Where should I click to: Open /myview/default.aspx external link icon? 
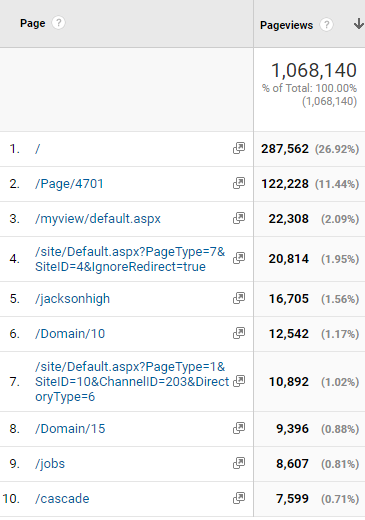[x=239, y=218]
